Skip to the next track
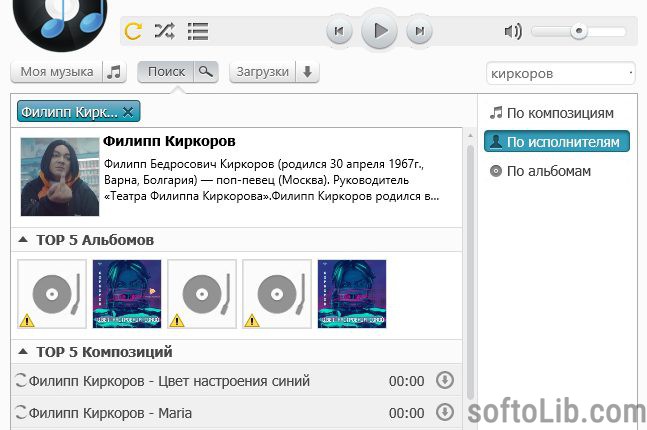The image size is (647, 430). tap(419, 31)
